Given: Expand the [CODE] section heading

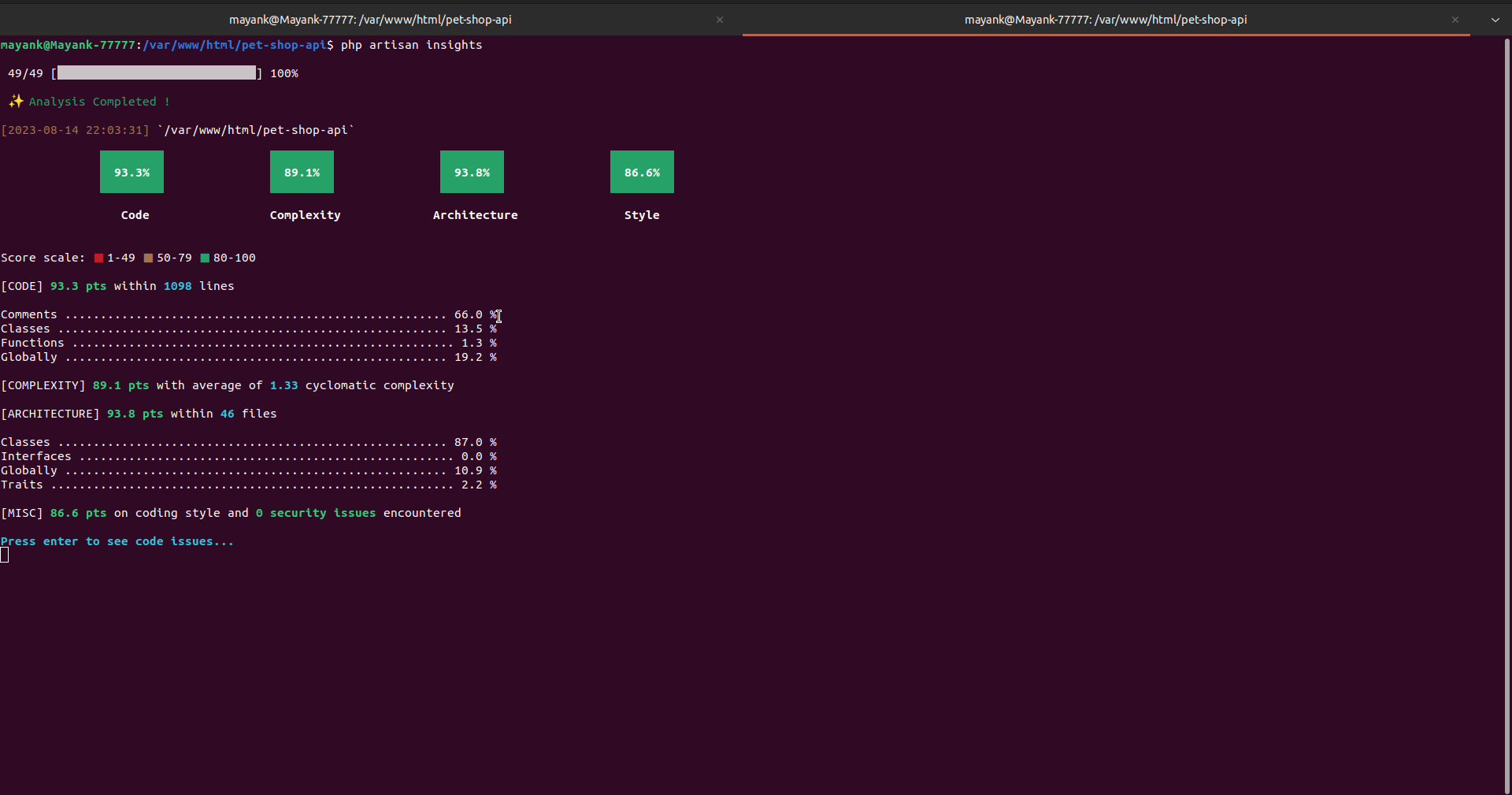Looking at the screenshot, I should [22, 286].
